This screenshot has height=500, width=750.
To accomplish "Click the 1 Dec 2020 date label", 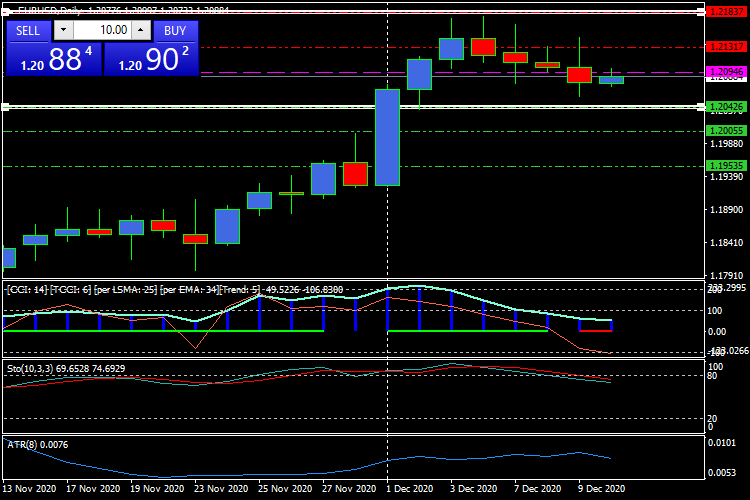I will (409, 489).
